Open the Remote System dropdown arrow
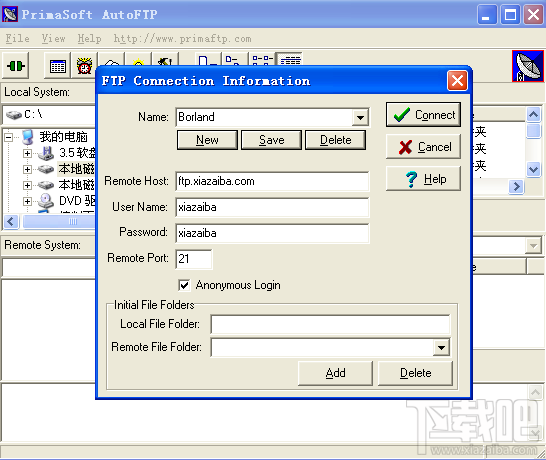 tap(533, 245)
